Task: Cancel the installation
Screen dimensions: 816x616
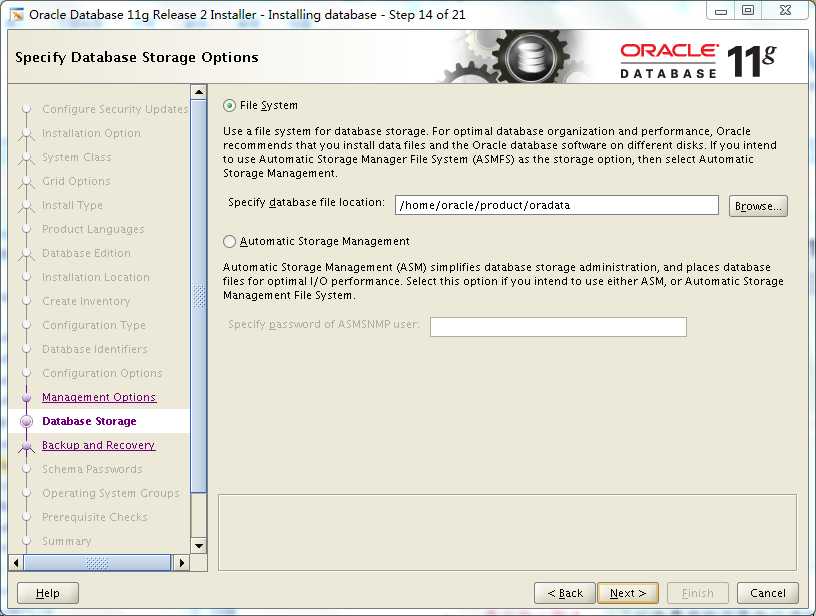Action: [x=768, y=593]
